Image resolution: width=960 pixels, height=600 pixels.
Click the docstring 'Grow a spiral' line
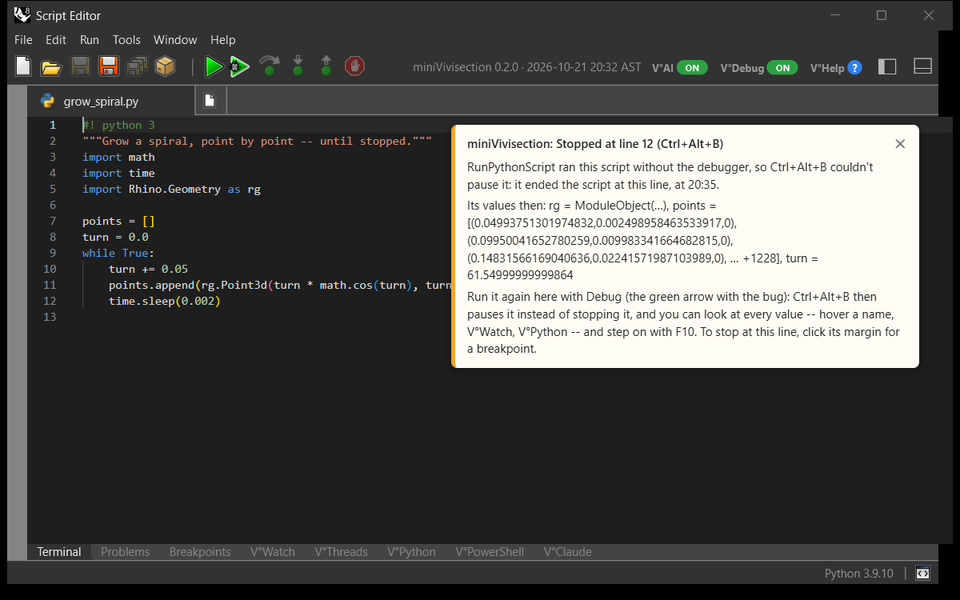tap(257, 141)
